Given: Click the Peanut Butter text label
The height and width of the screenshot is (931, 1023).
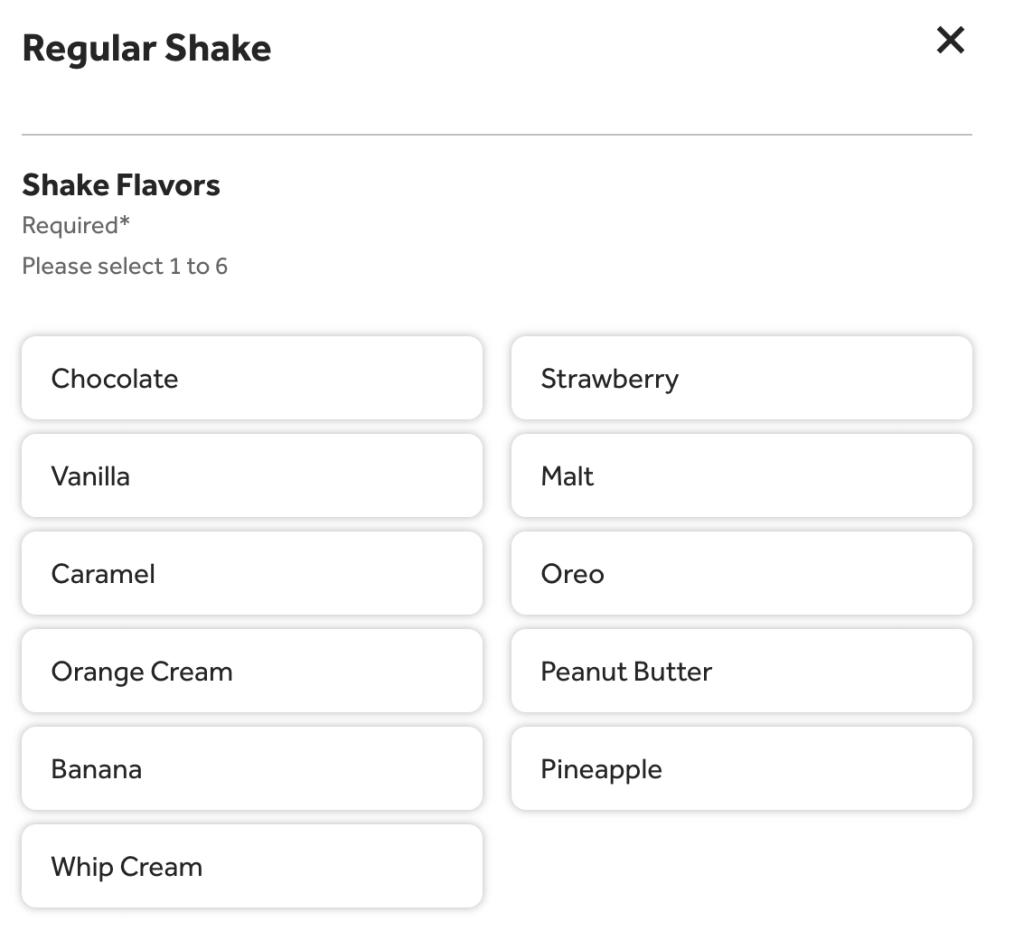Looking at the screenshot, I should (x=626, y=672).
